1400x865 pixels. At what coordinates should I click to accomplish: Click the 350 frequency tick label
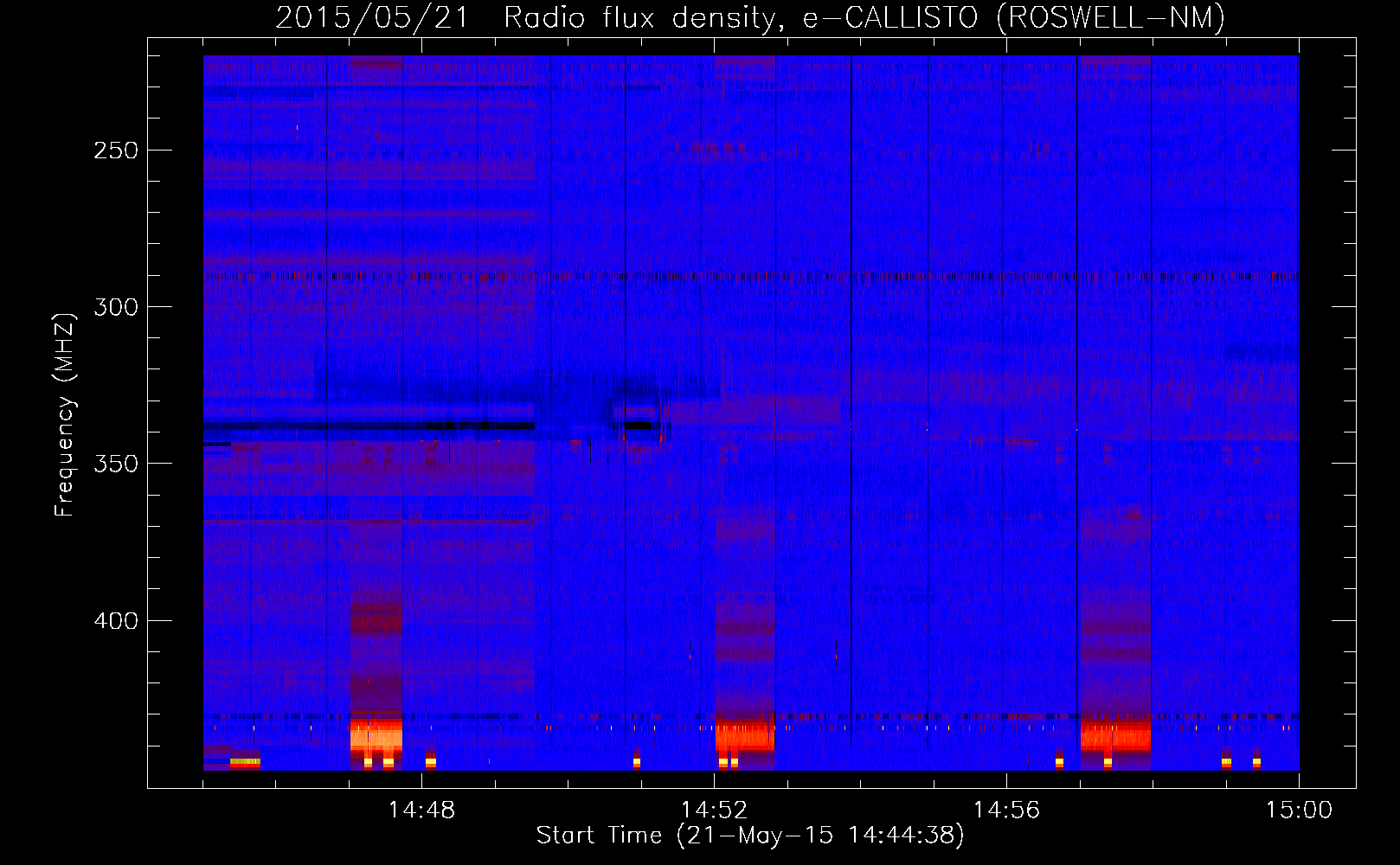pos(116,464)
